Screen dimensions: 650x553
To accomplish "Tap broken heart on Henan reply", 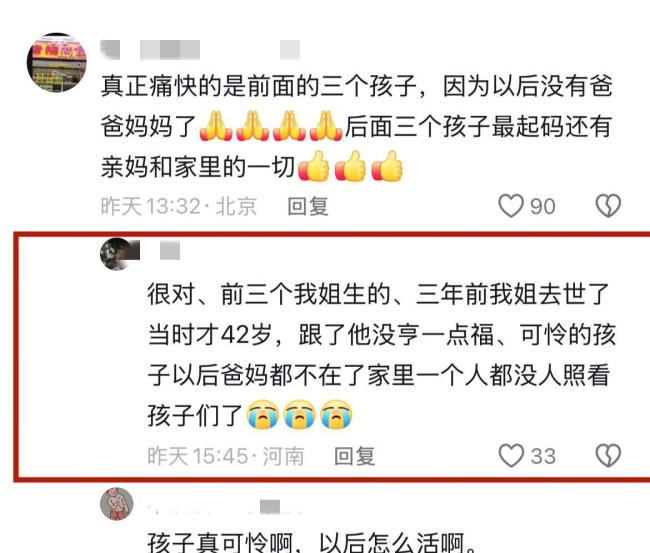I will point(608,456).
